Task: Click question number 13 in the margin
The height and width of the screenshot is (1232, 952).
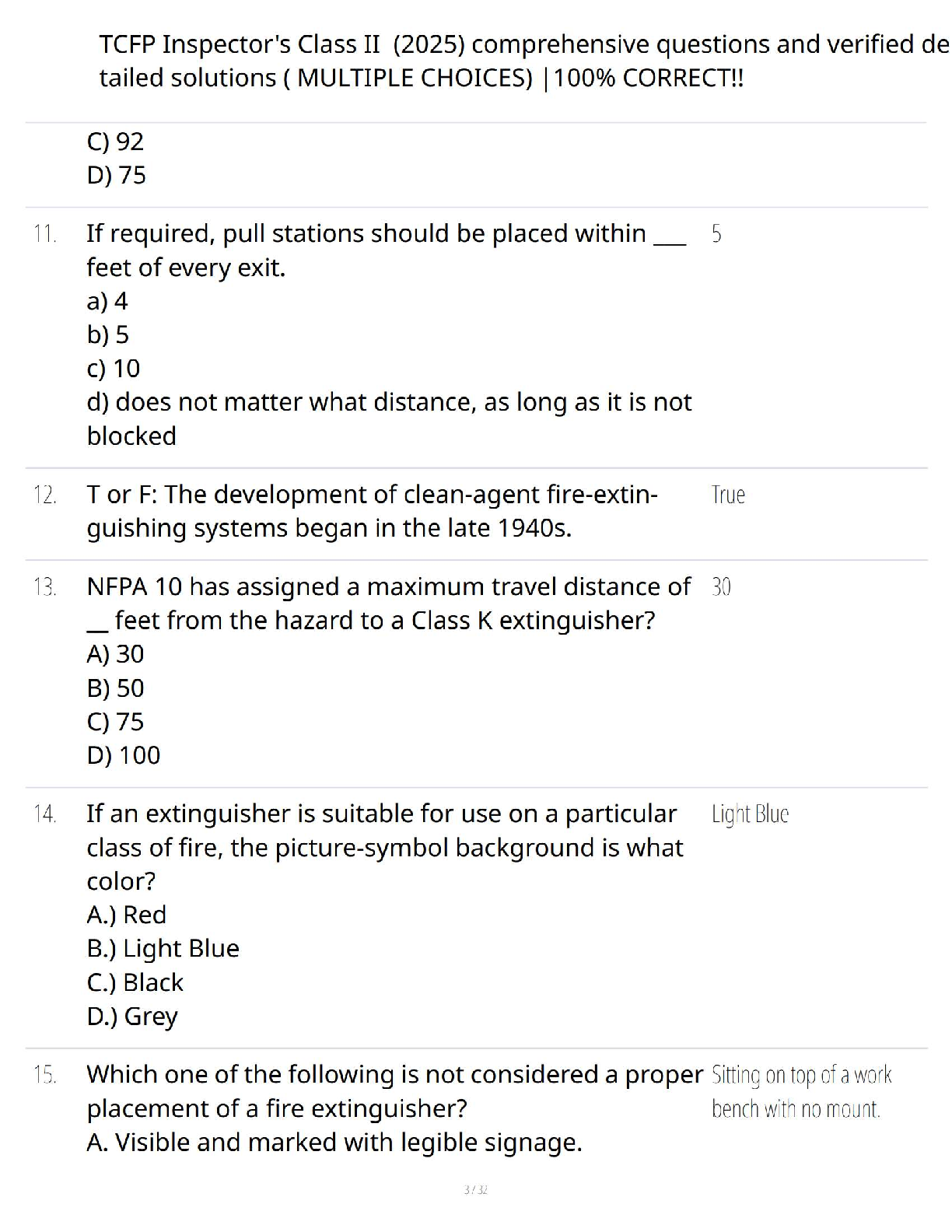Action: pyautogui.click(x=44, y=587)
